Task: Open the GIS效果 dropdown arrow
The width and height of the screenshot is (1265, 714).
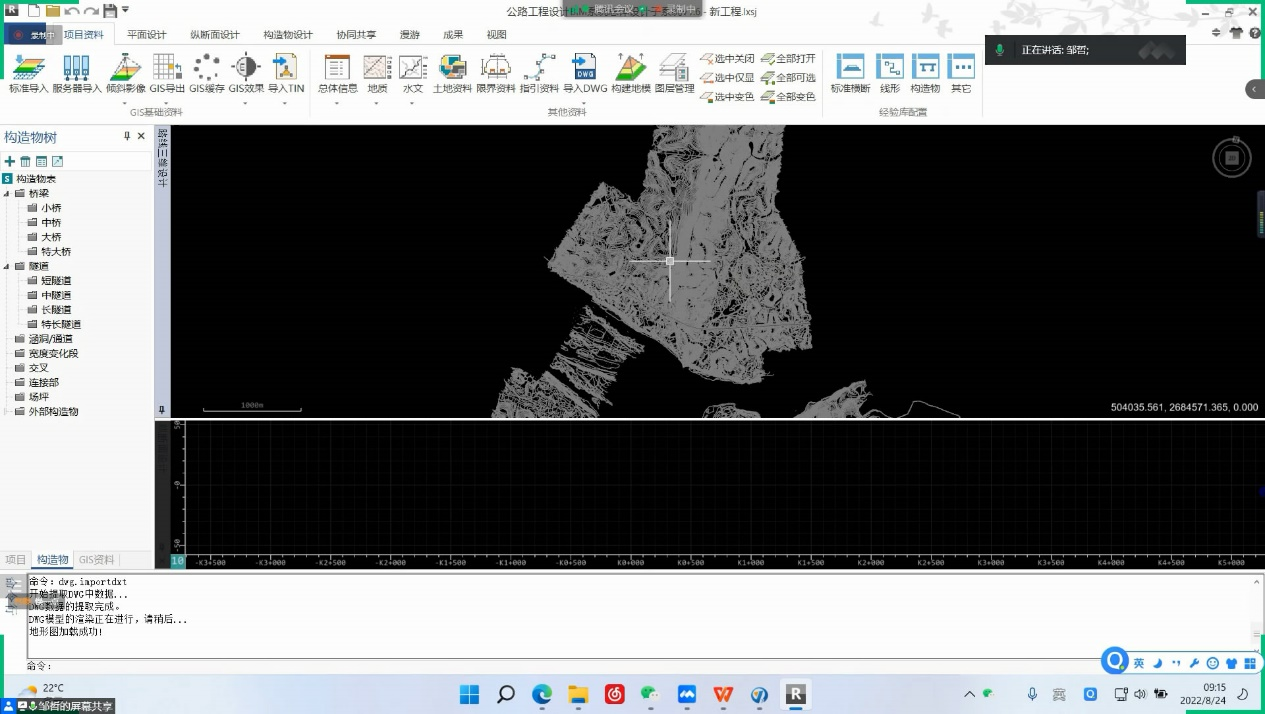Action: tap(245, 102)
